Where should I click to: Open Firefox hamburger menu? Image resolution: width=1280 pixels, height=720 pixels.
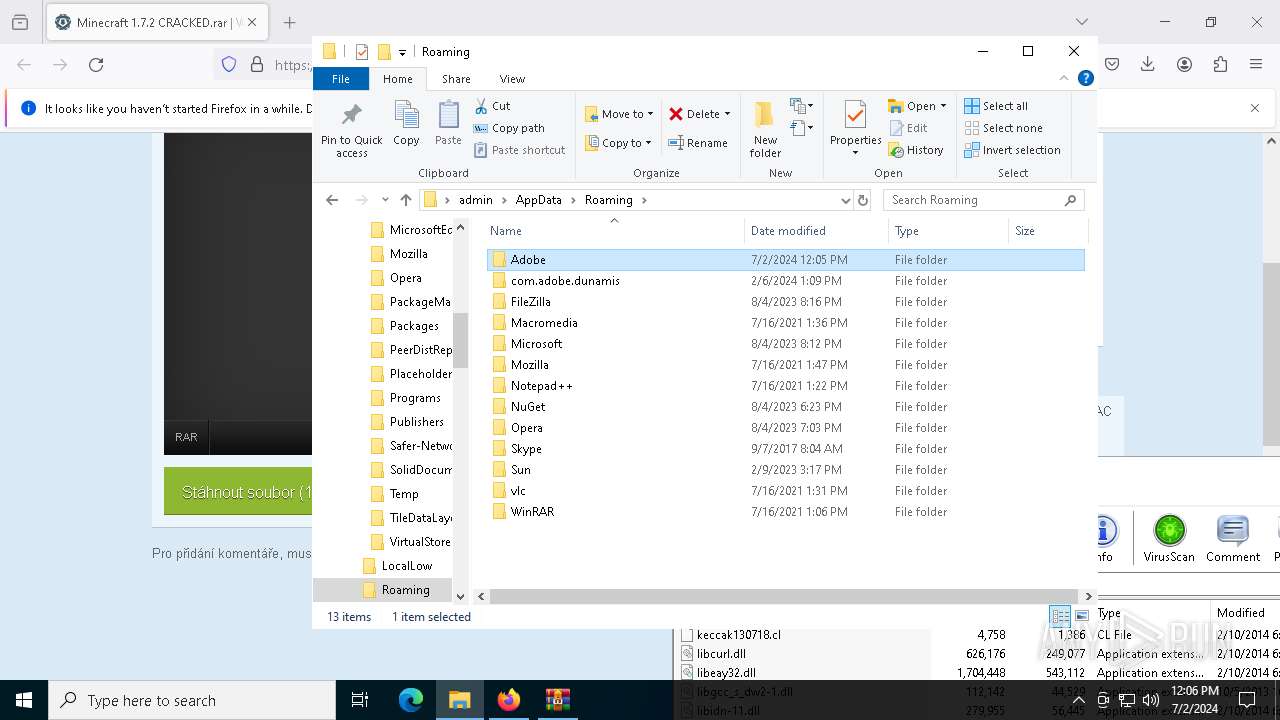click(1256, 64)
